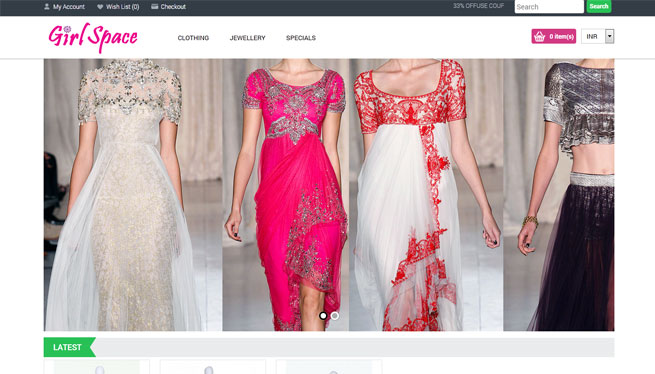
Task: Click the Wish List heart icon
Action: click(100, 7)
